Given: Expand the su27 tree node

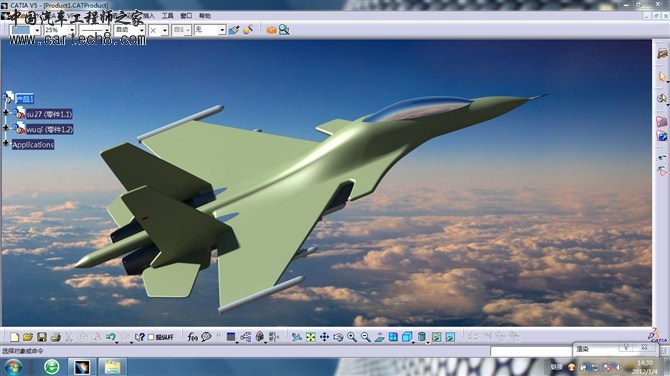Looking at the screenshot, I should click(x=6, y=112).
